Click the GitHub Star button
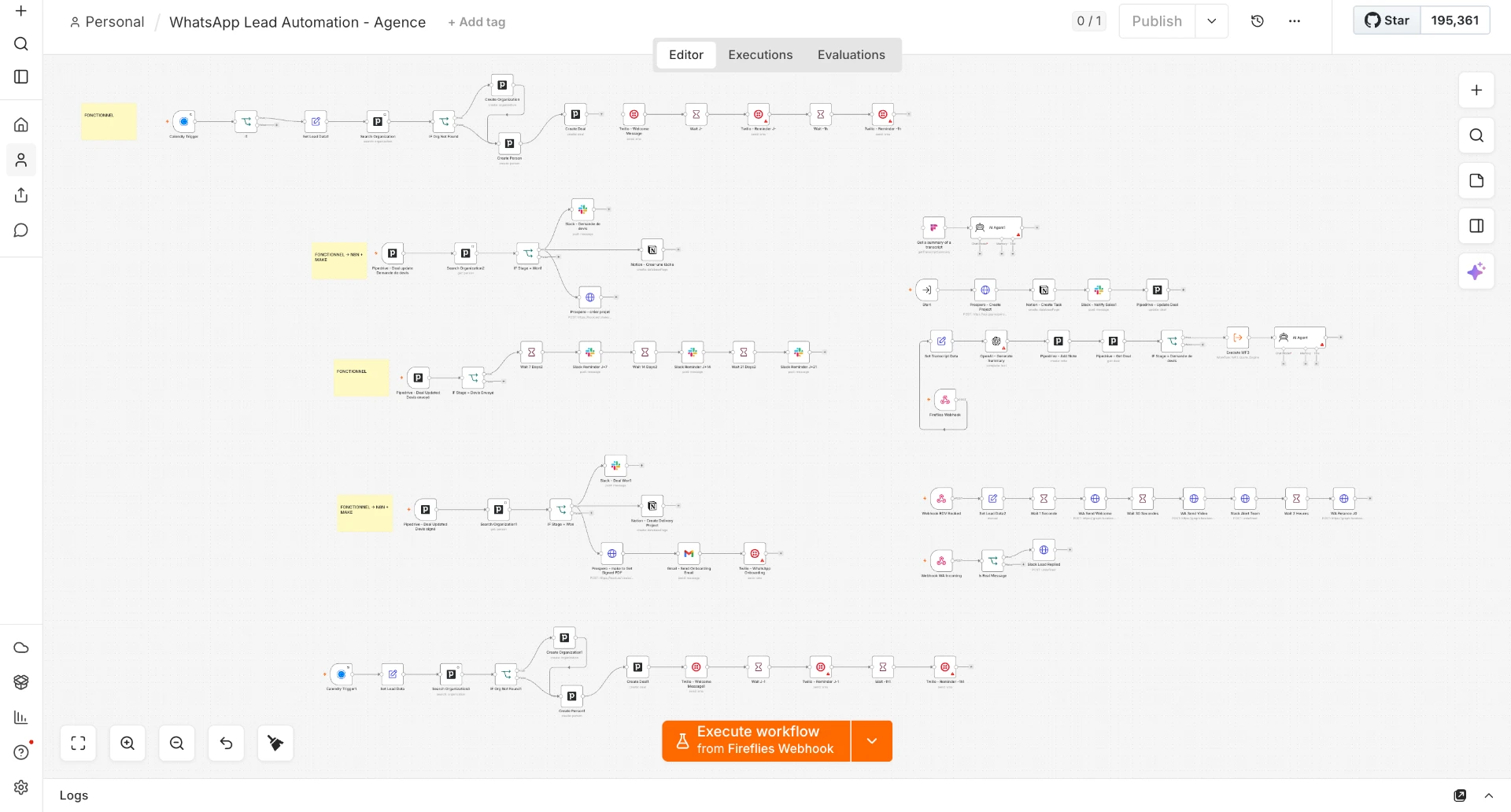 [1387, 20]
